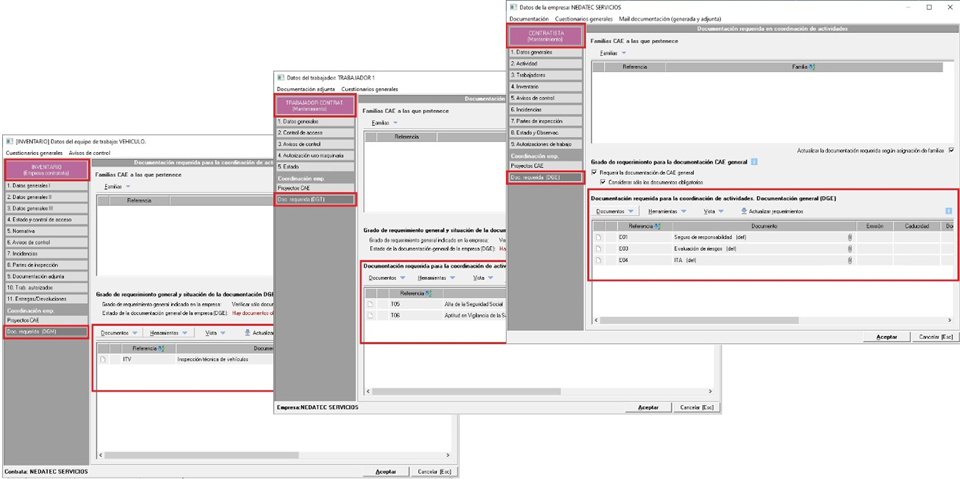Toggle Considerar sólo los documentos obligatorios
Image resolution: width=960 pixels, height=479 pixels.
[603, 182]
